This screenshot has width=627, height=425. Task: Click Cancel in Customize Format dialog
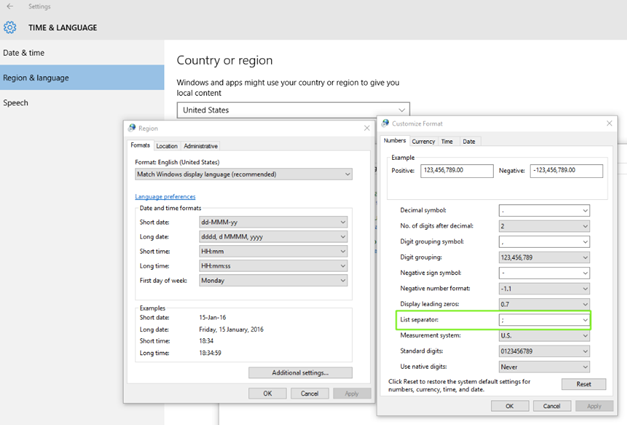point(552,406)
